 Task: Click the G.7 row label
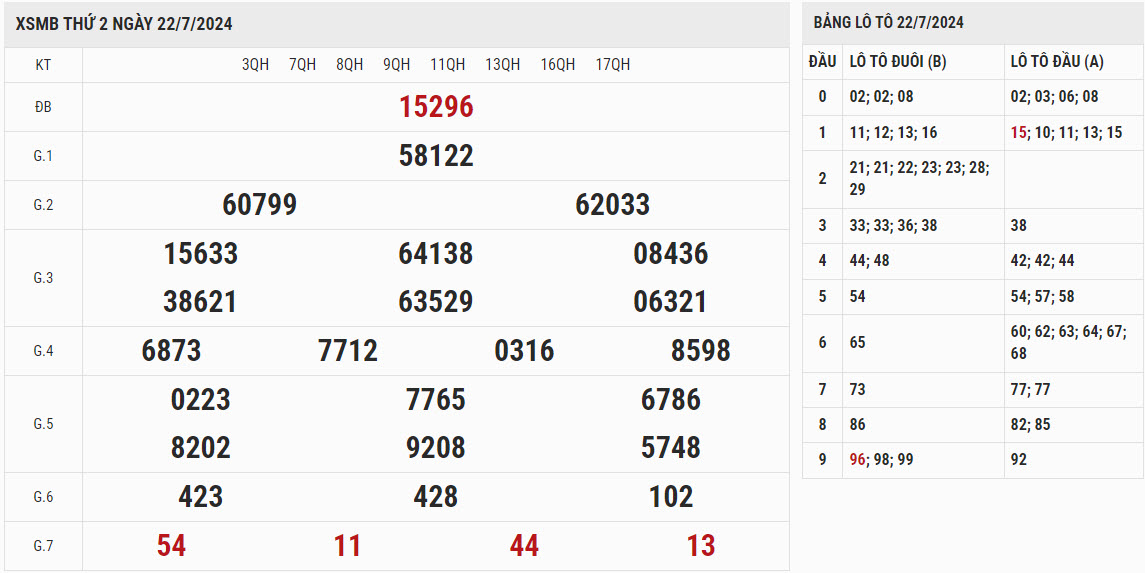tap(43, 546)
